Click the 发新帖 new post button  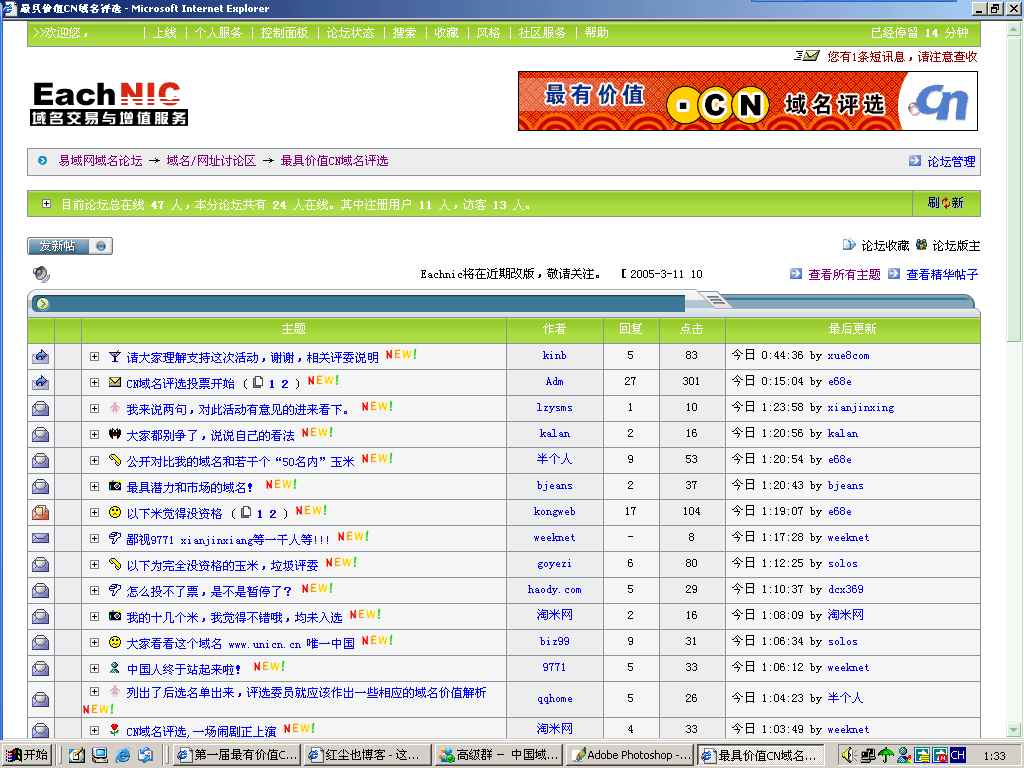tap(70, 246)
